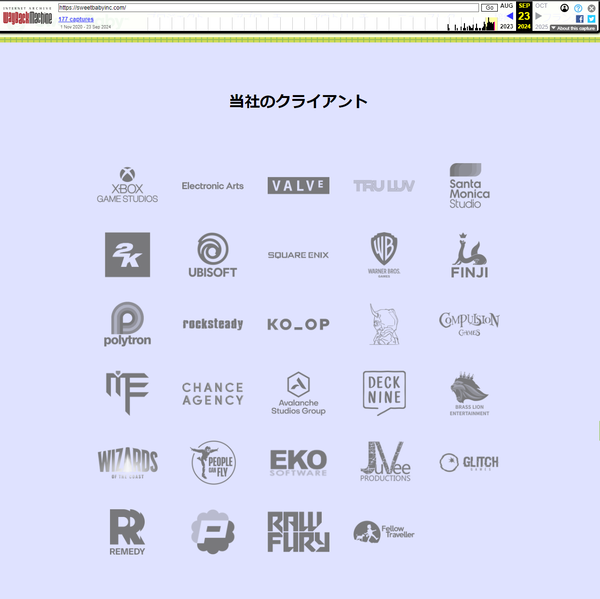The height and width of the screenshot is (599, 600).
Task: Click the Electronic Arts logo
Action: tap(213, 186)
